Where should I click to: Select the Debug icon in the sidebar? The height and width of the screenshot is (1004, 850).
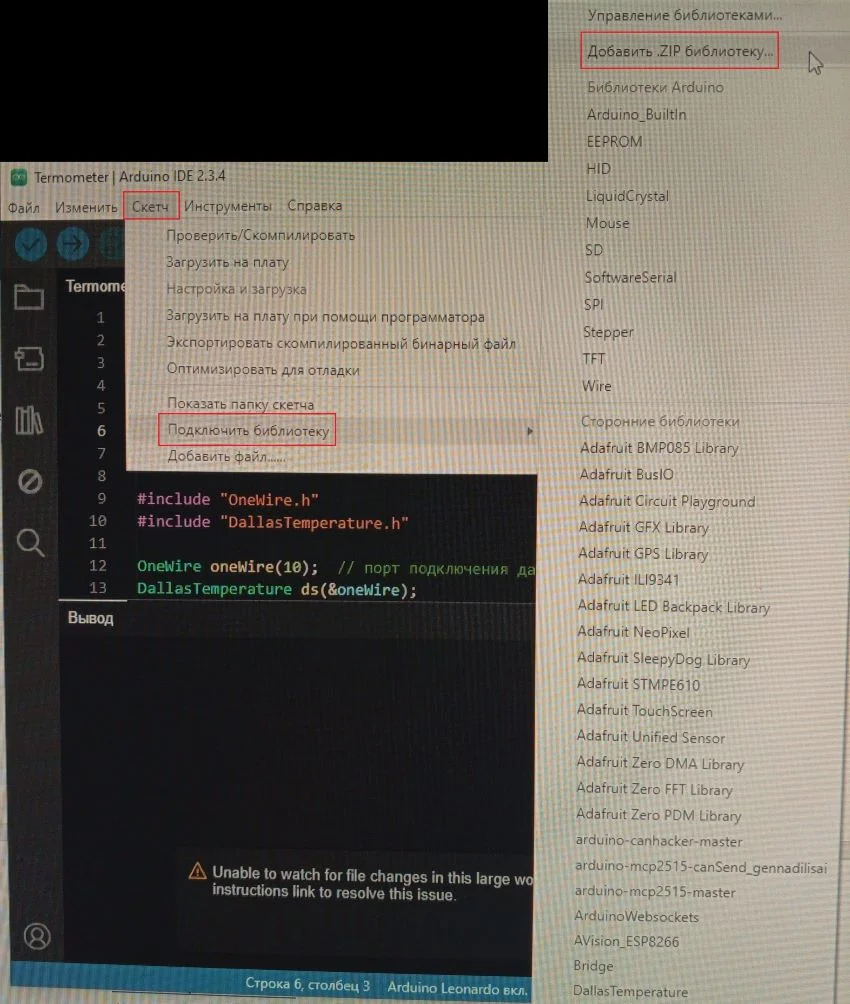click(30, 481)
